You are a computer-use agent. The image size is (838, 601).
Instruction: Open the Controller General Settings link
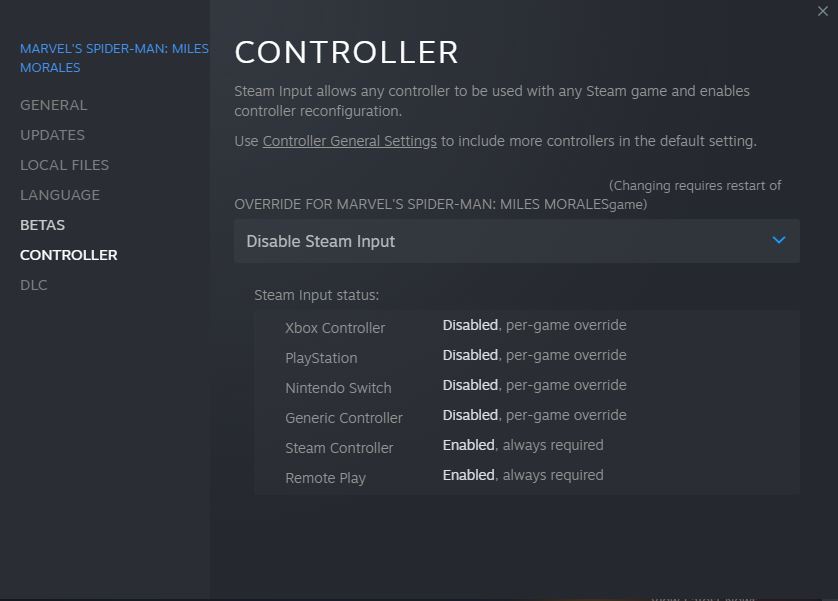pos(349,141)
